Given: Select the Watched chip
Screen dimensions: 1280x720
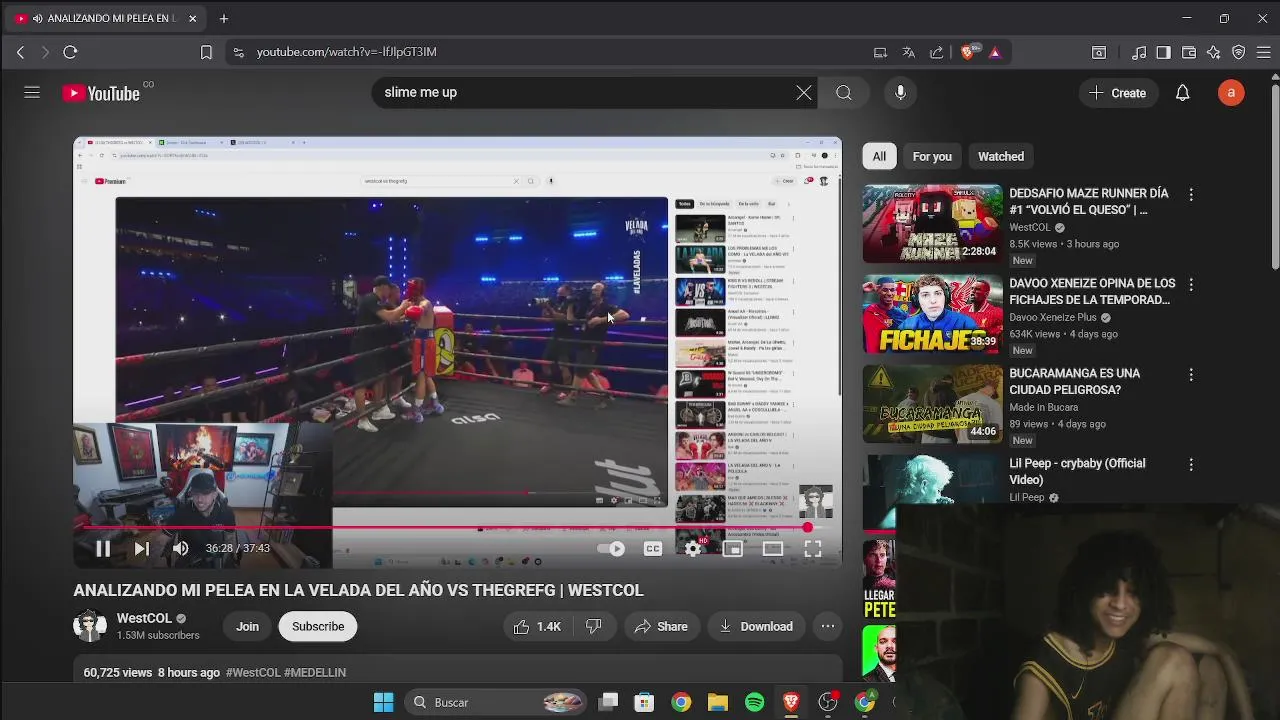Looking at the screenshot, I should 1001,156.
